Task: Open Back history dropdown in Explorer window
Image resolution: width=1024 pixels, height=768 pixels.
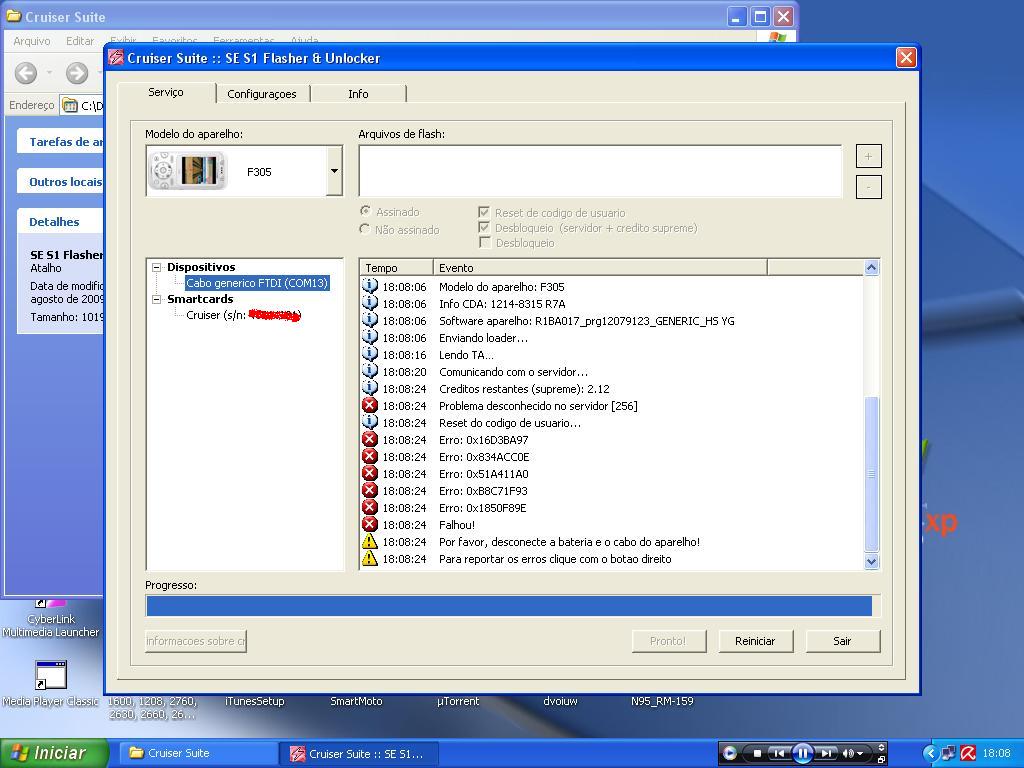Action: point(50,72)
